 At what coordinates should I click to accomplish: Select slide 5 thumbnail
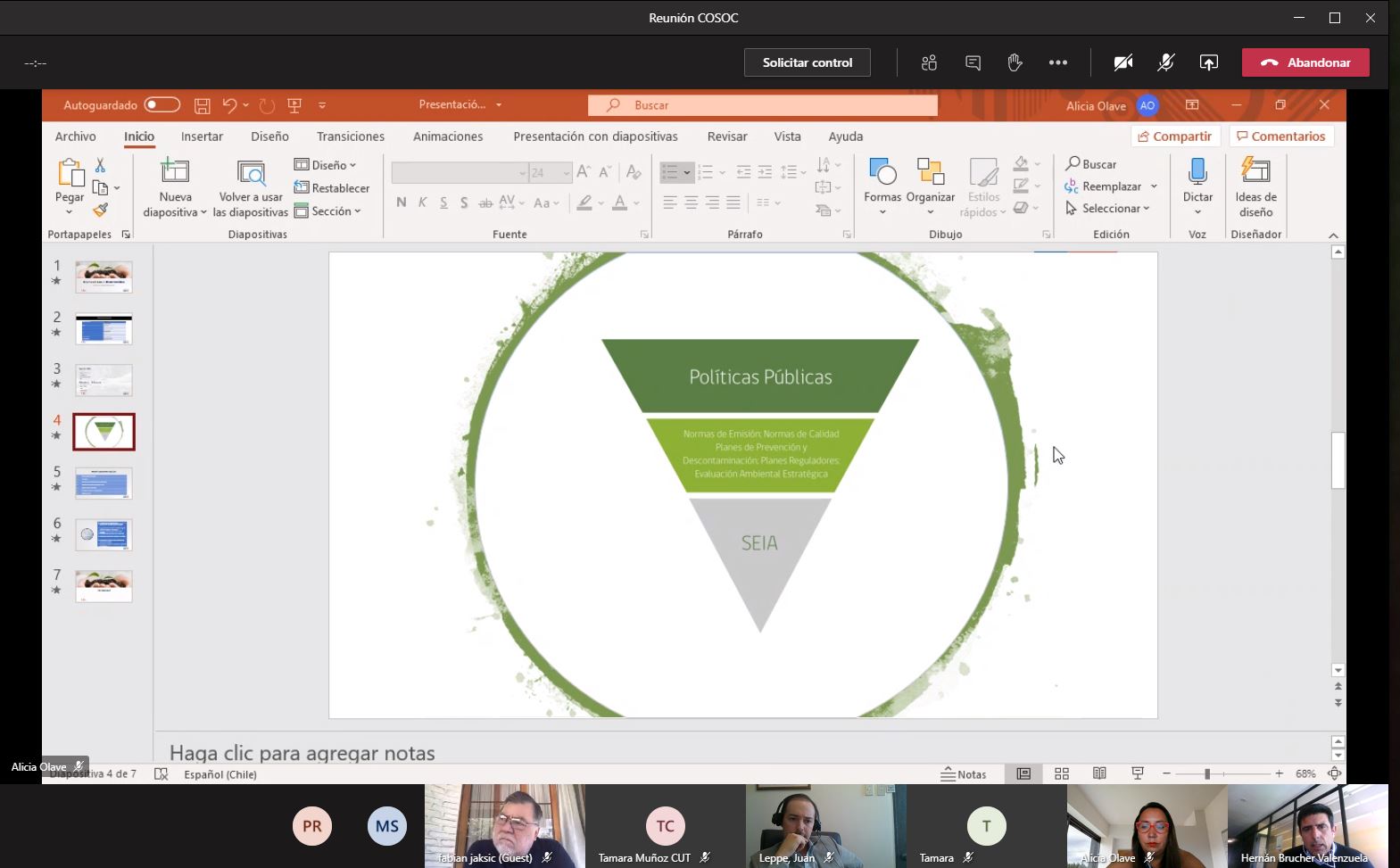pos(104,484)
